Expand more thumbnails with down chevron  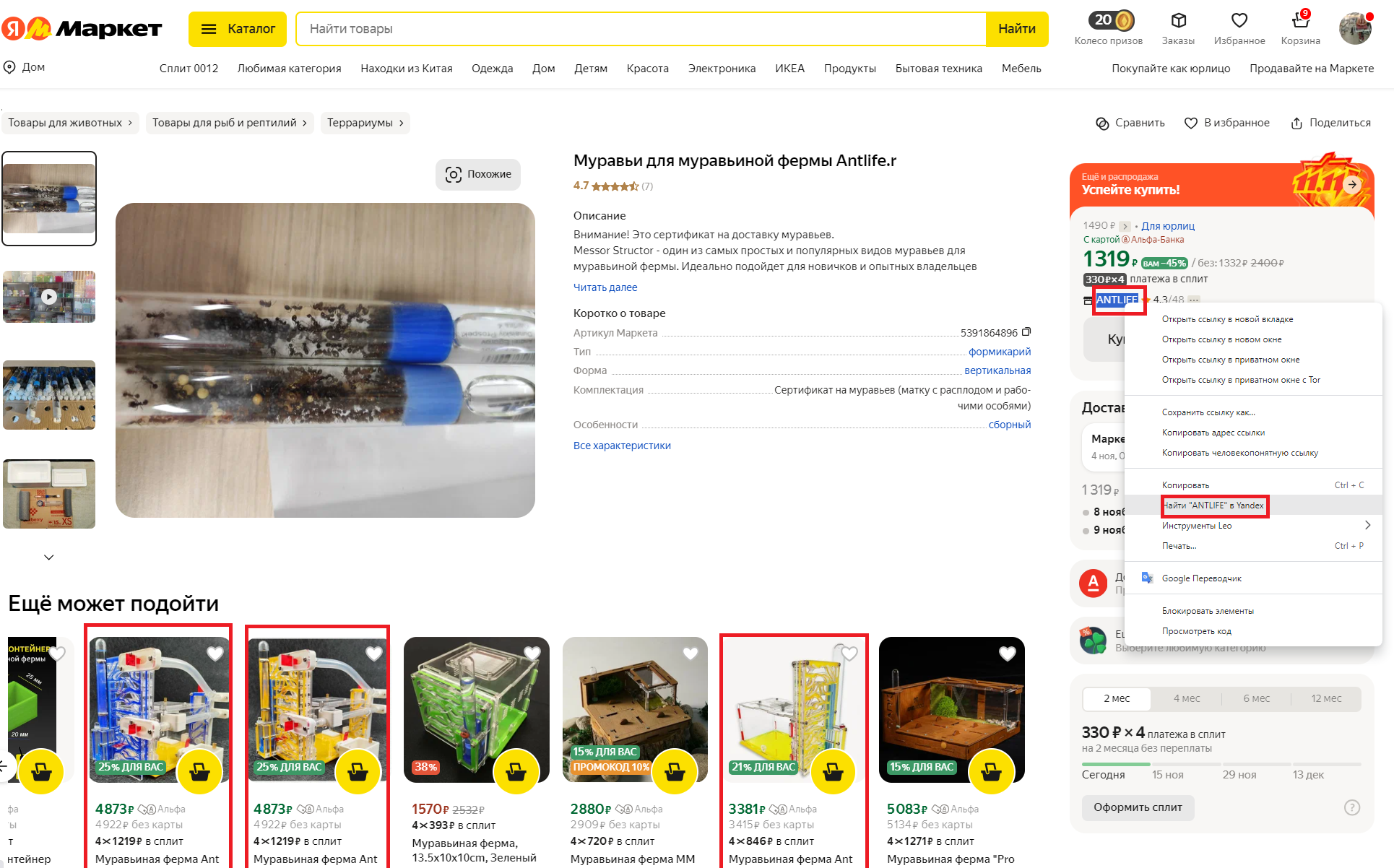(49, 557)
